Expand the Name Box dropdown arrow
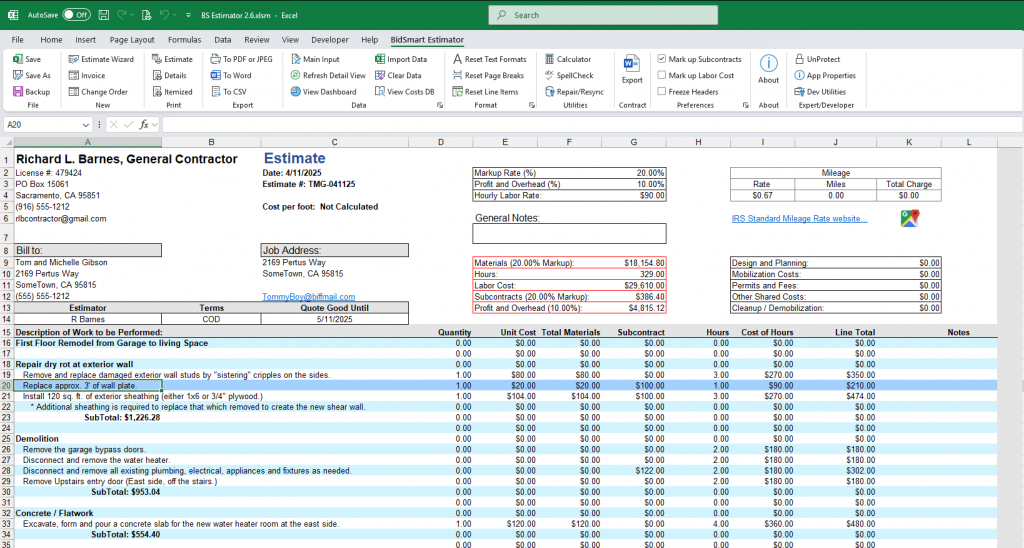The height and width of the screenshot is (548, 1024). pyautogui.click(x=86, y=125)
